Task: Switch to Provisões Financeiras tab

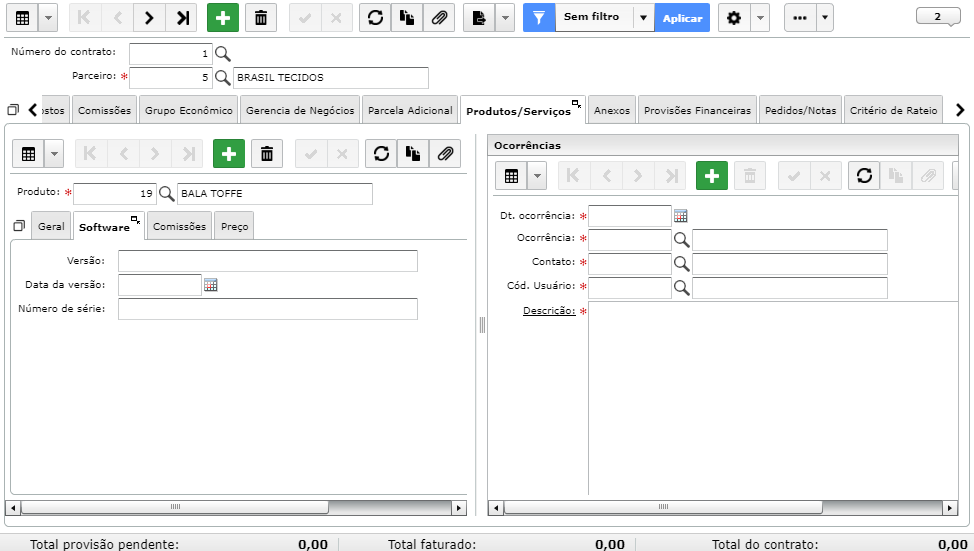Action: [697, 110]
